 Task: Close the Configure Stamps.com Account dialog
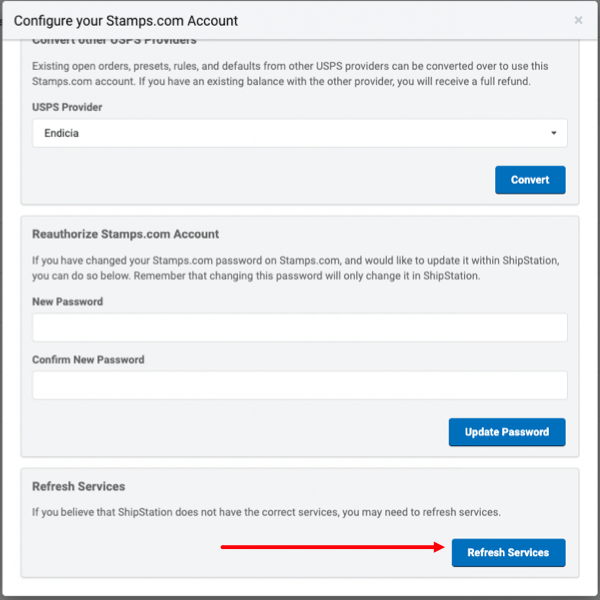pos(578,20)
